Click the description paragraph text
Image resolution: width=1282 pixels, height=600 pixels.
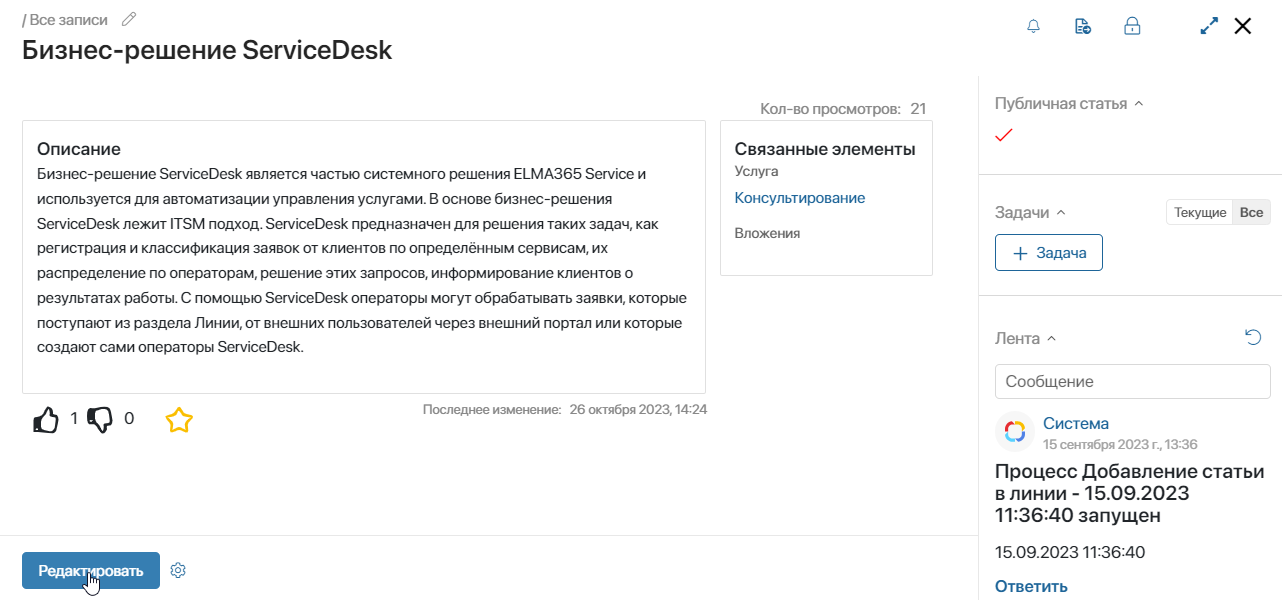[x=362, y=260]
